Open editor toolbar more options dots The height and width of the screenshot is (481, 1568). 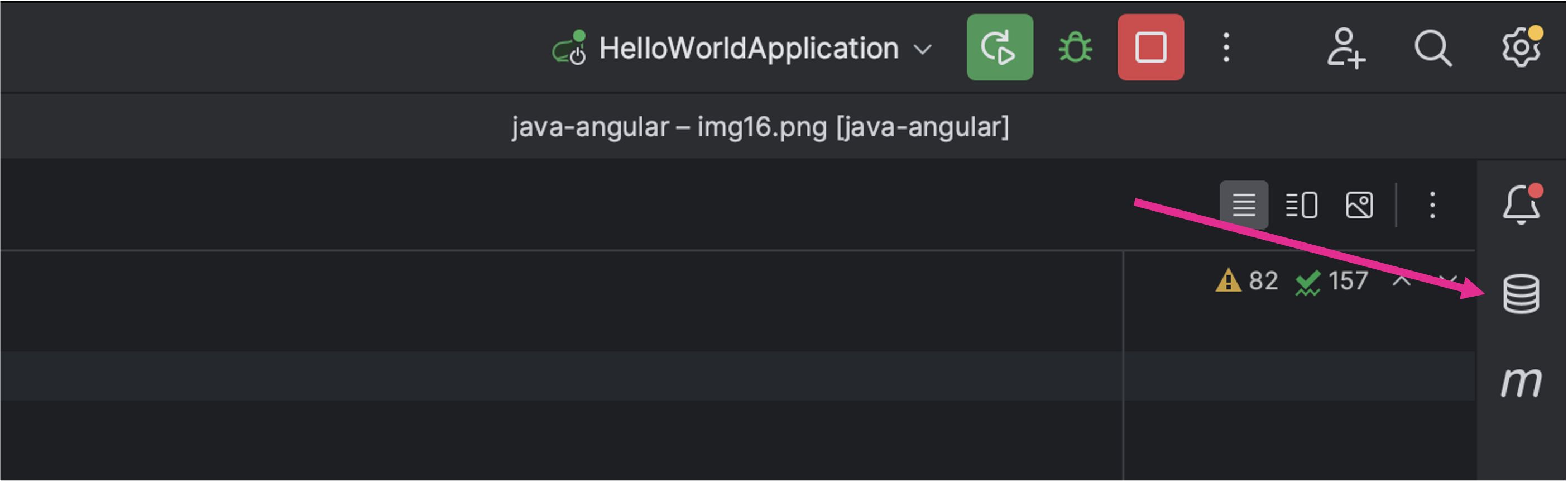pyautogui.click(x=1432, y=204)
